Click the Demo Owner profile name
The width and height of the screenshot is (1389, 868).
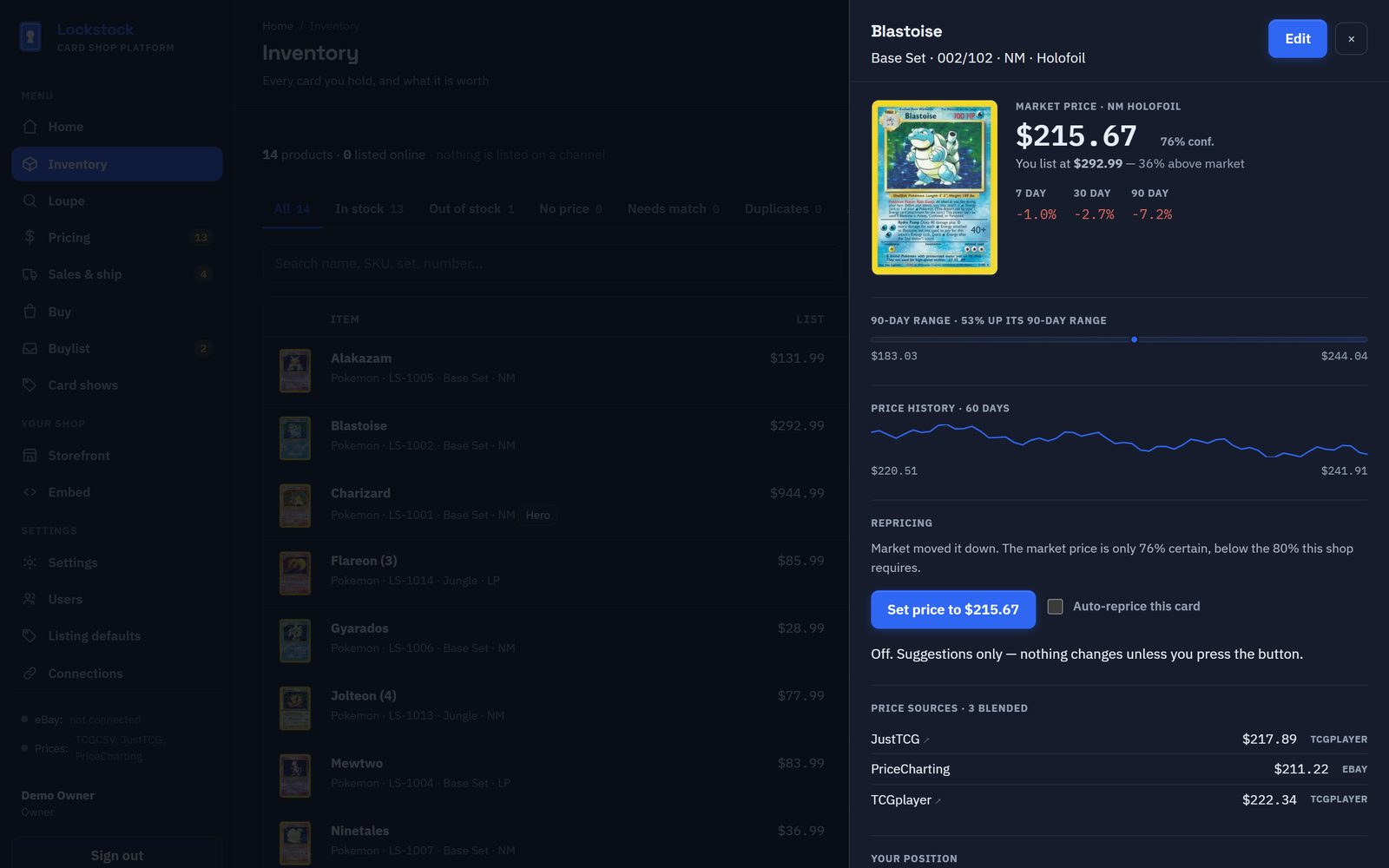point(58,795)
